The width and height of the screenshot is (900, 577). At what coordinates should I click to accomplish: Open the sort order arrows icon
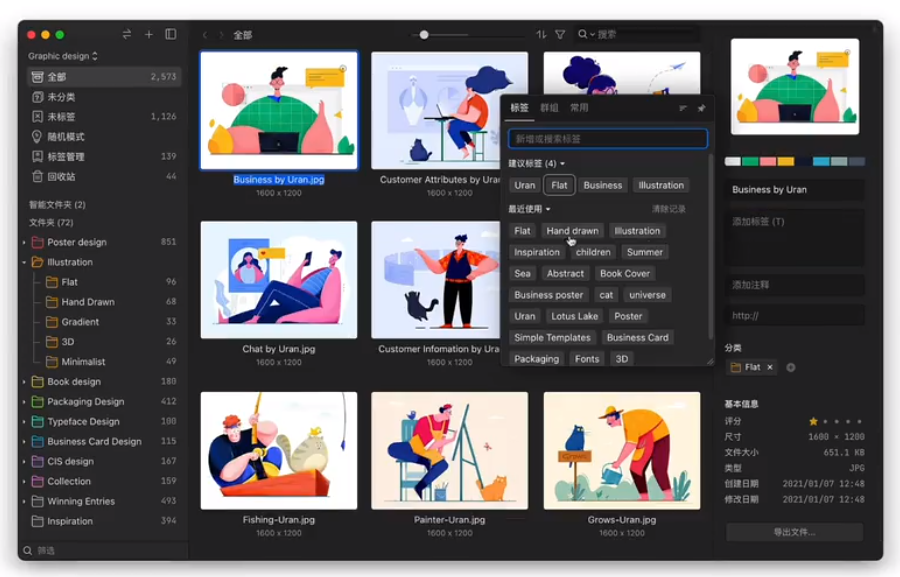click(541, 34)
